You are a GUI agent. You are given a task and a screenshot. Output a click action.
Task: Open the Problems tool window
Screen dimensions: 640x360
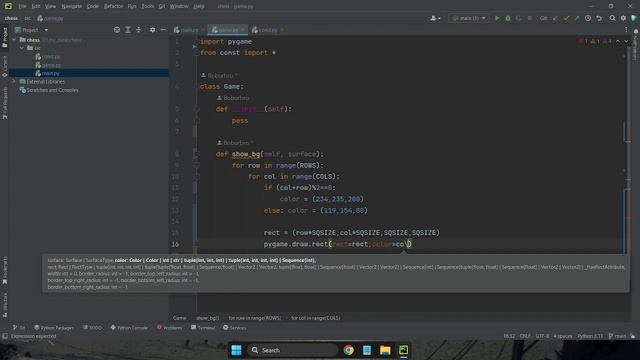[169, 328]
